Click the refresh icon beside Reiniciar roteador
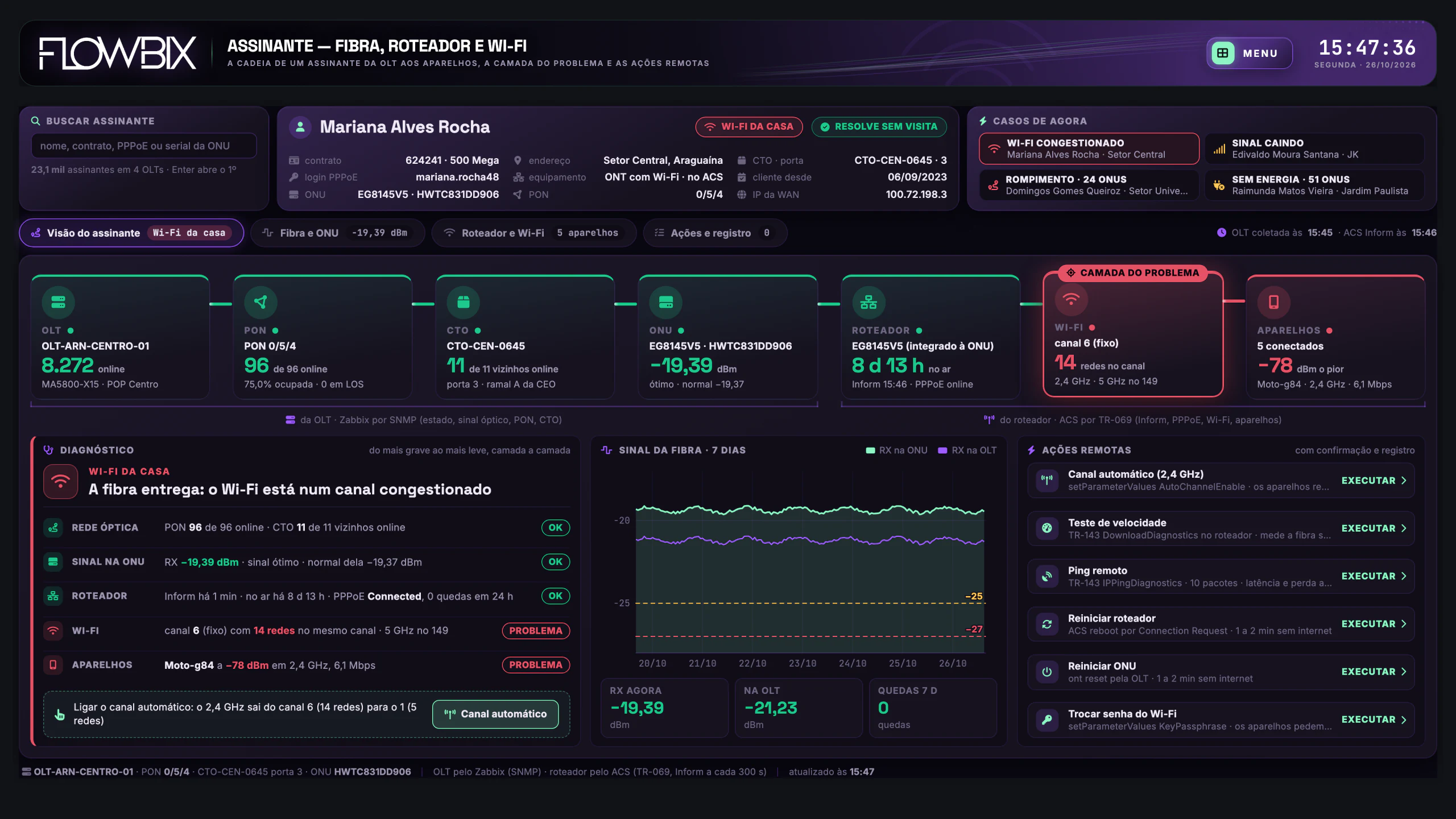 click(1046, 624)
